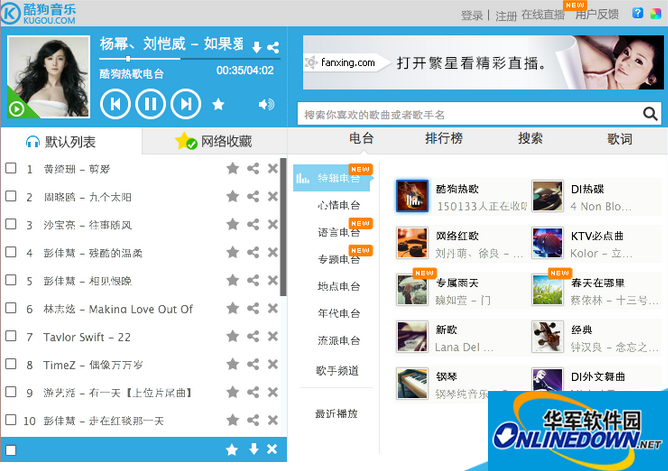Open 歌手频道 in sidebar

click(337, 371)
